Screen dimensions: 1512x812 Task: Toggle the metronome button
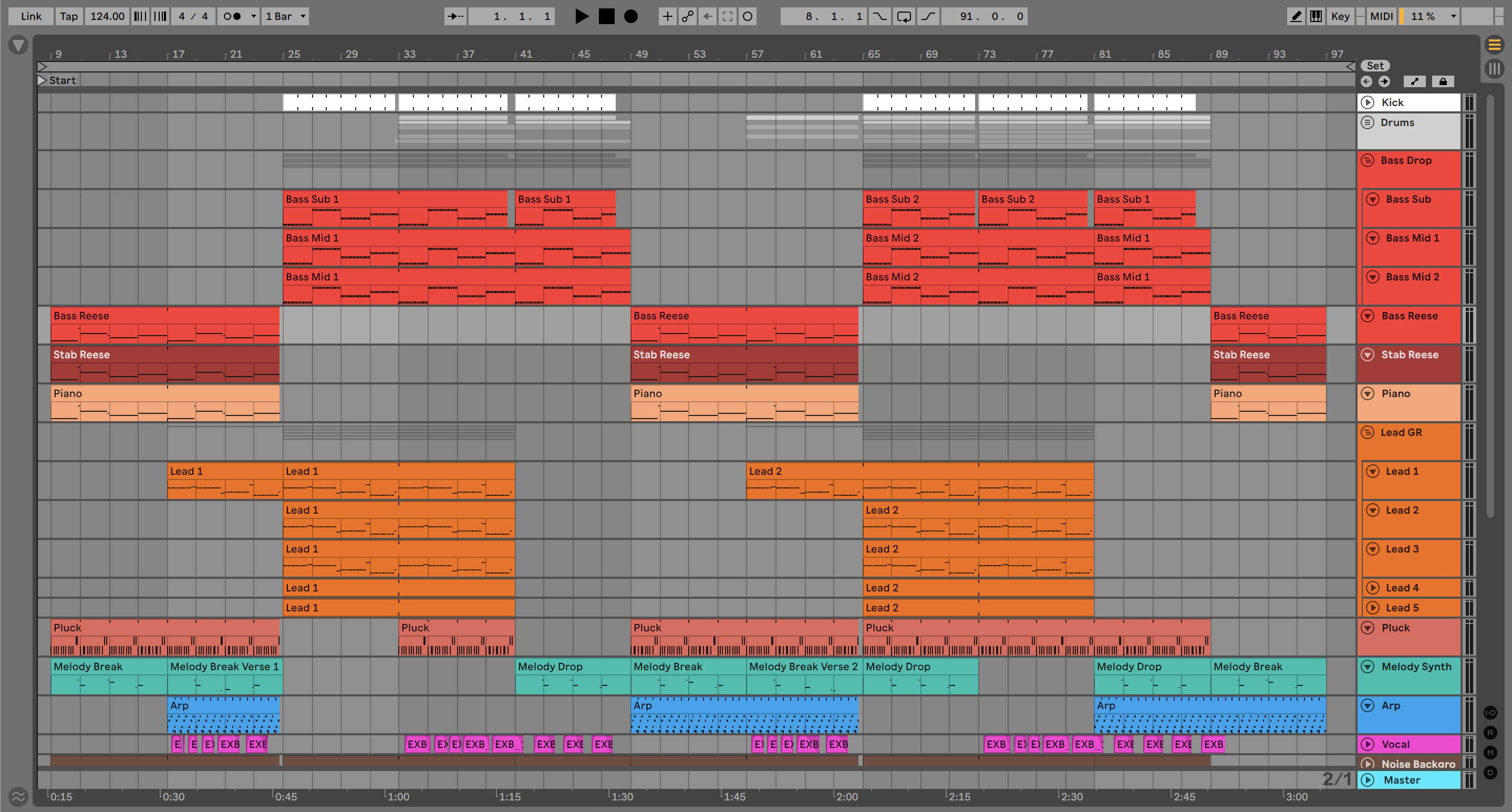tap(232, 16)
